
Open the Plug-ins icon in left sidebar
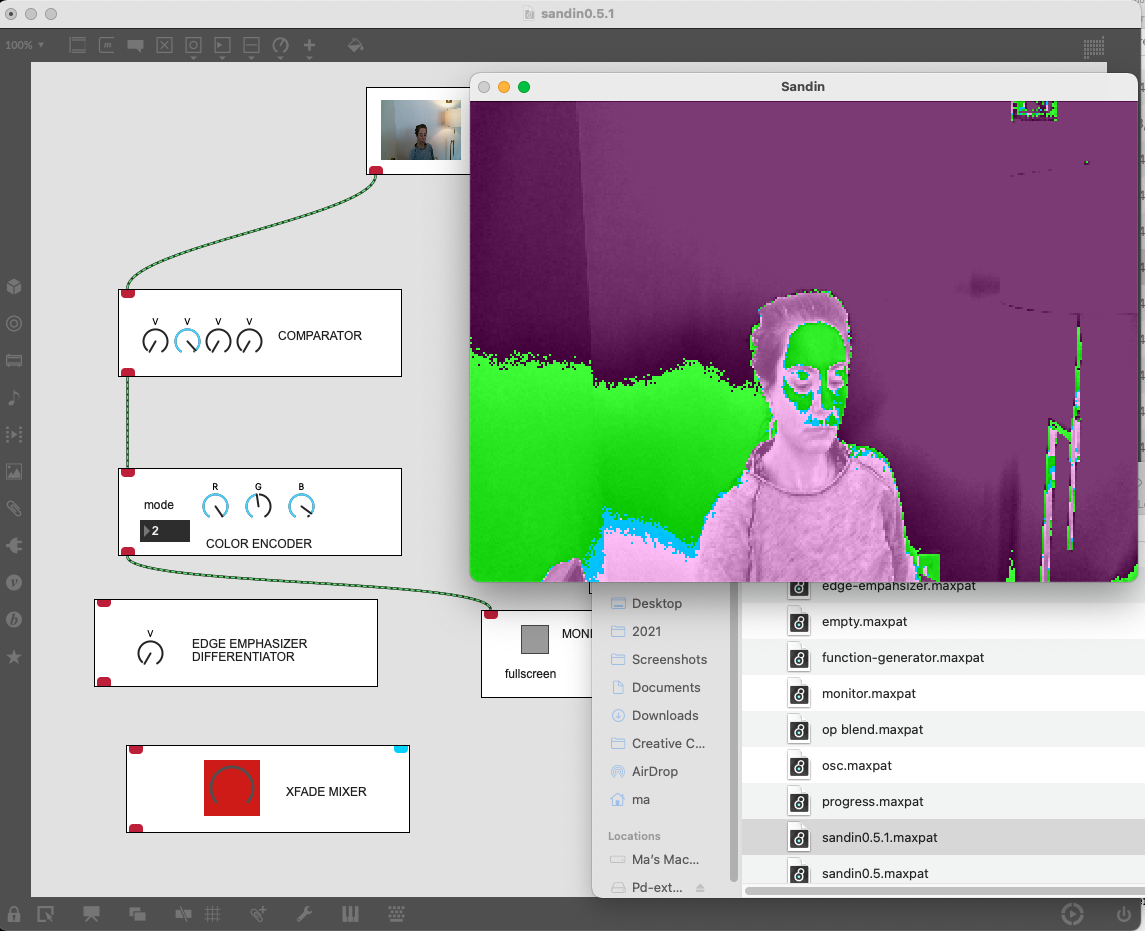tap(14, 545)
